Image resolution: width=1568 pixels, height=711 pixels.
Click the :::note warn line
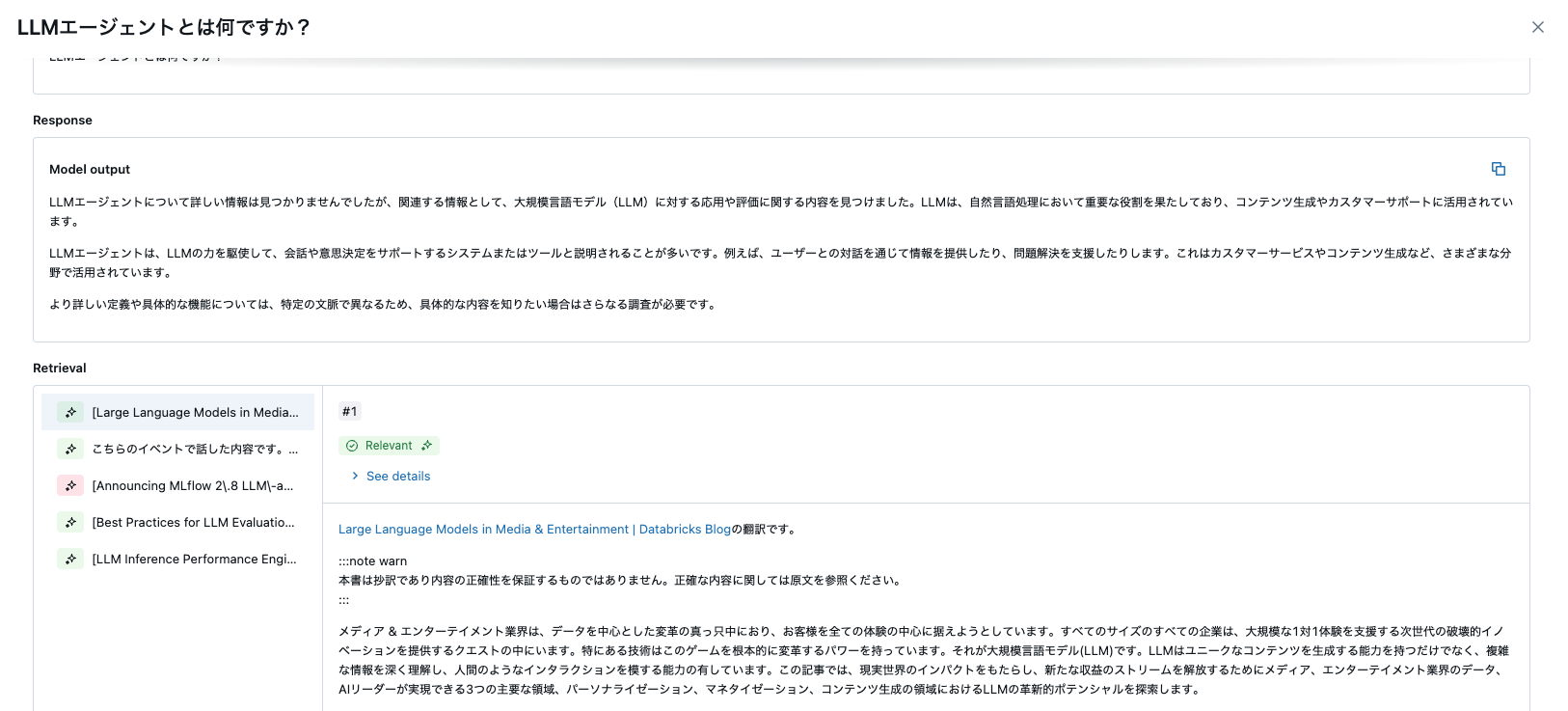click(372, 561)
